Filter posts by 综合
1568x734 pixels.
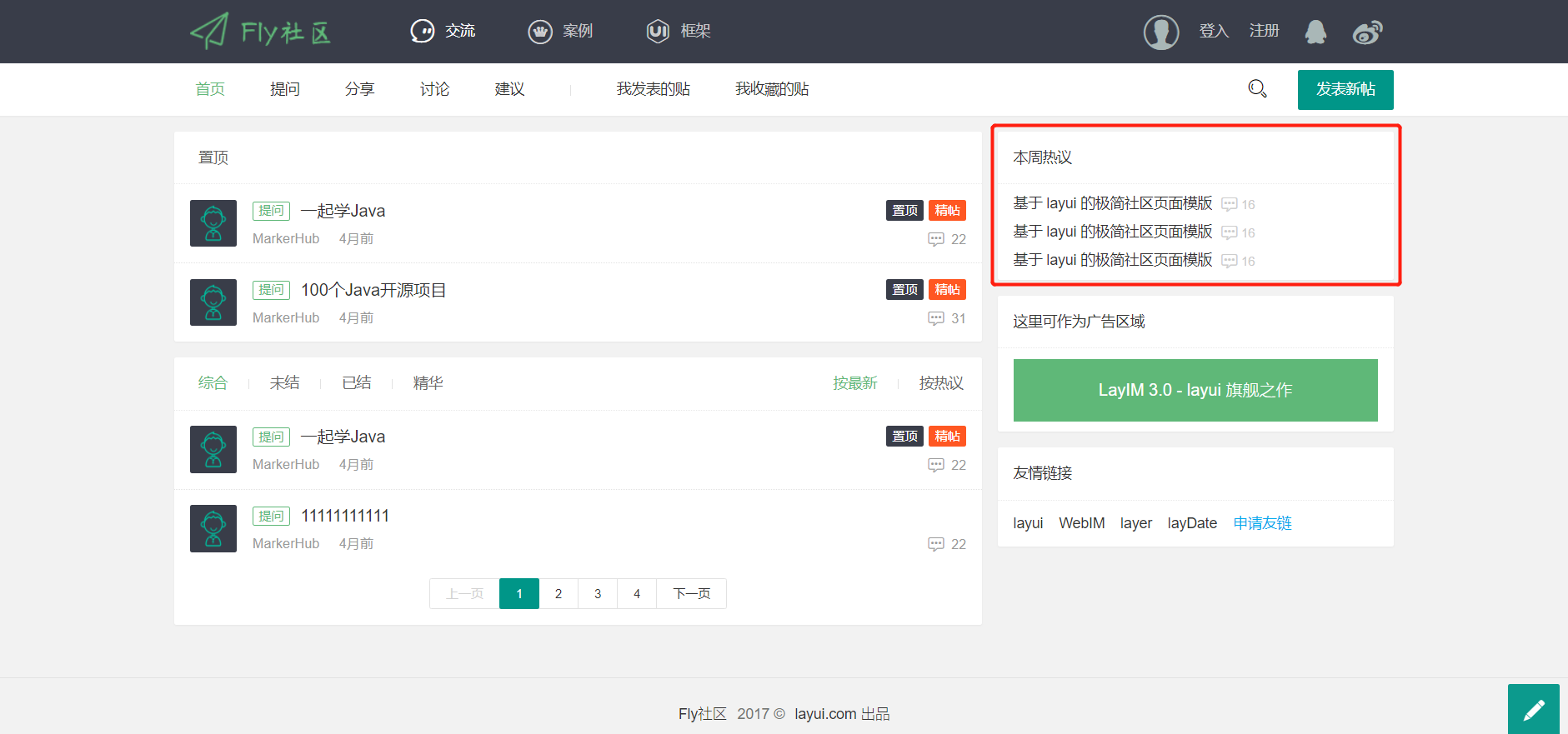tap(213, 383)
